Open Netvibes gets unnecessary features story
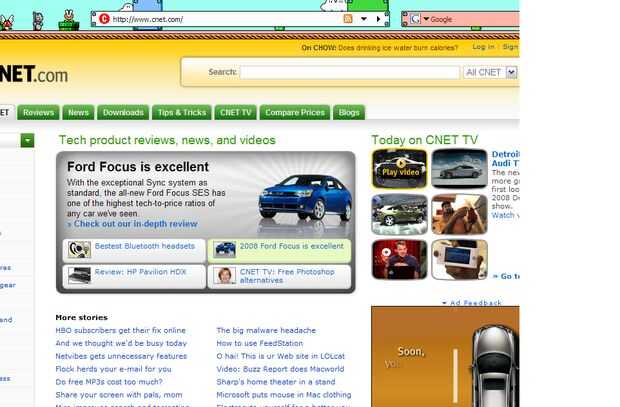620x407 pixels. click(121, 356)
